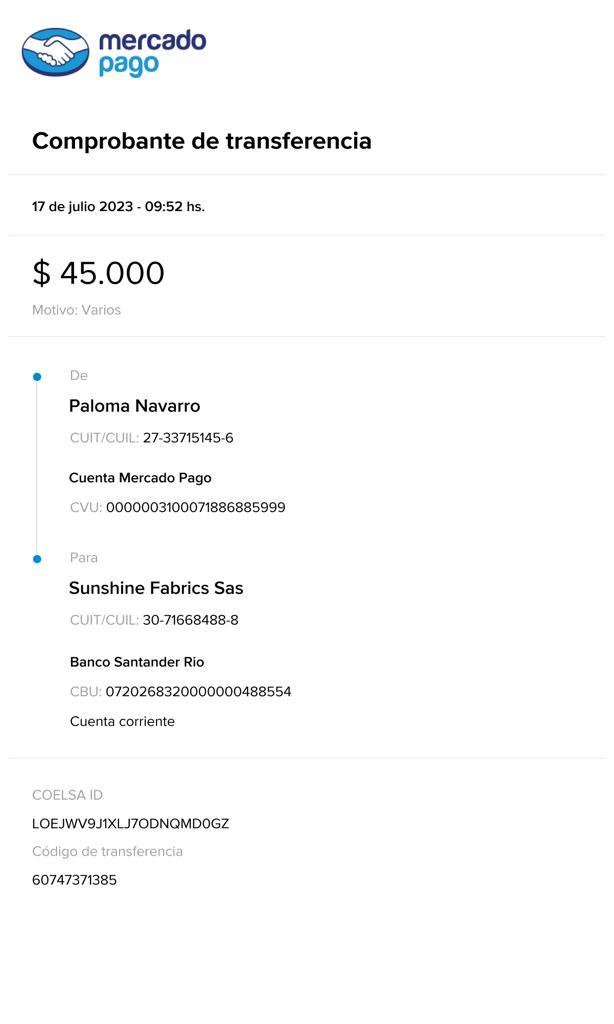Screen dimensions: 614x1024
Task: Click the mercado pago wordmark text
Action: tap(152, 53)
